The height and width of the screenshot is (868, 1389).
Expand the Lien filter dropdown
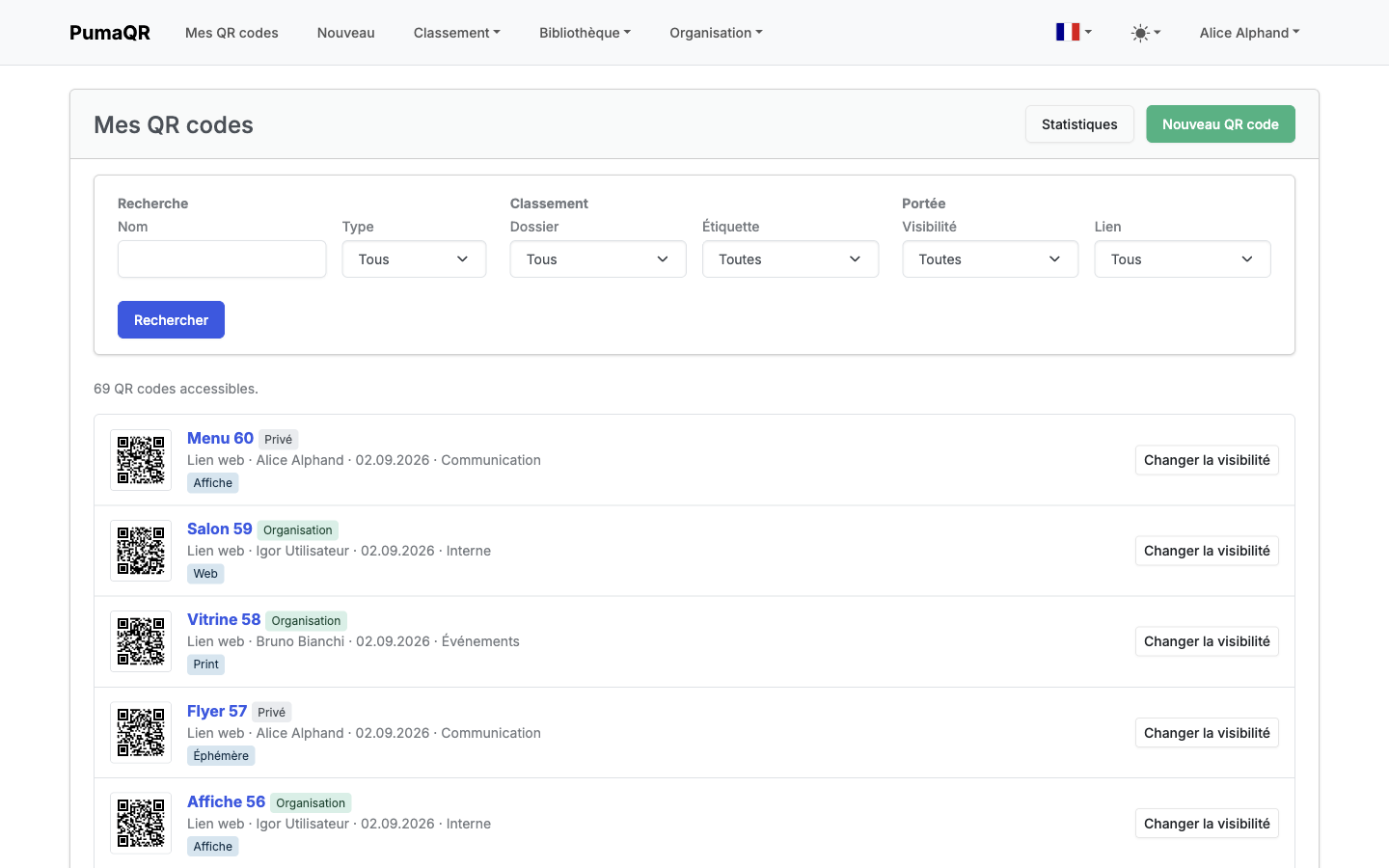1183,259
